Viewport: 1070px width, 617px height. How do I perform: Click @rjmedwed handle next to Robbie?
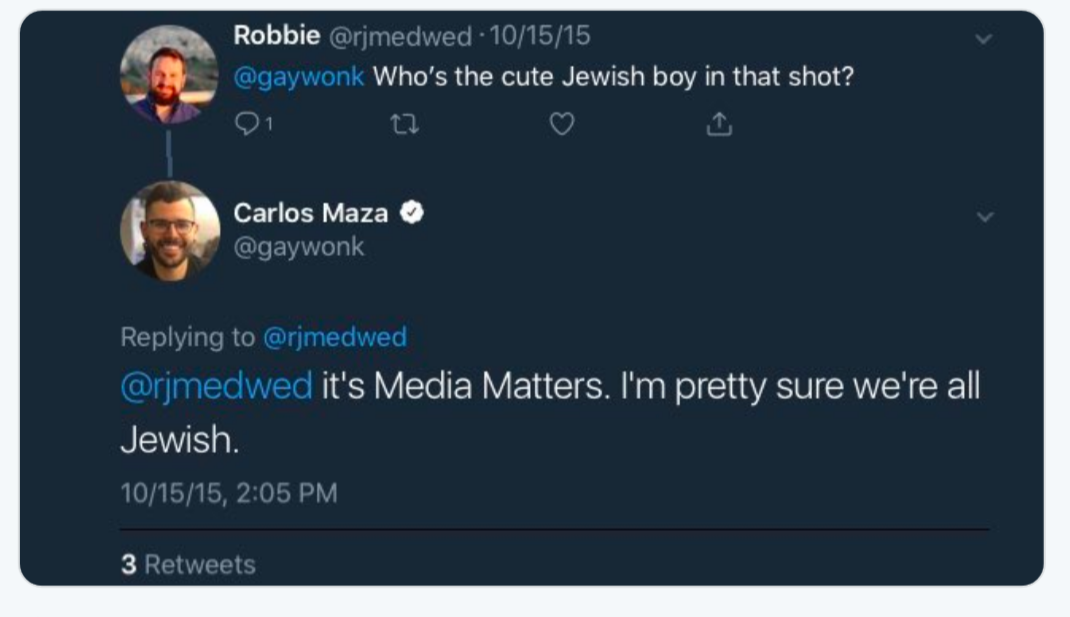click(399, 37)
